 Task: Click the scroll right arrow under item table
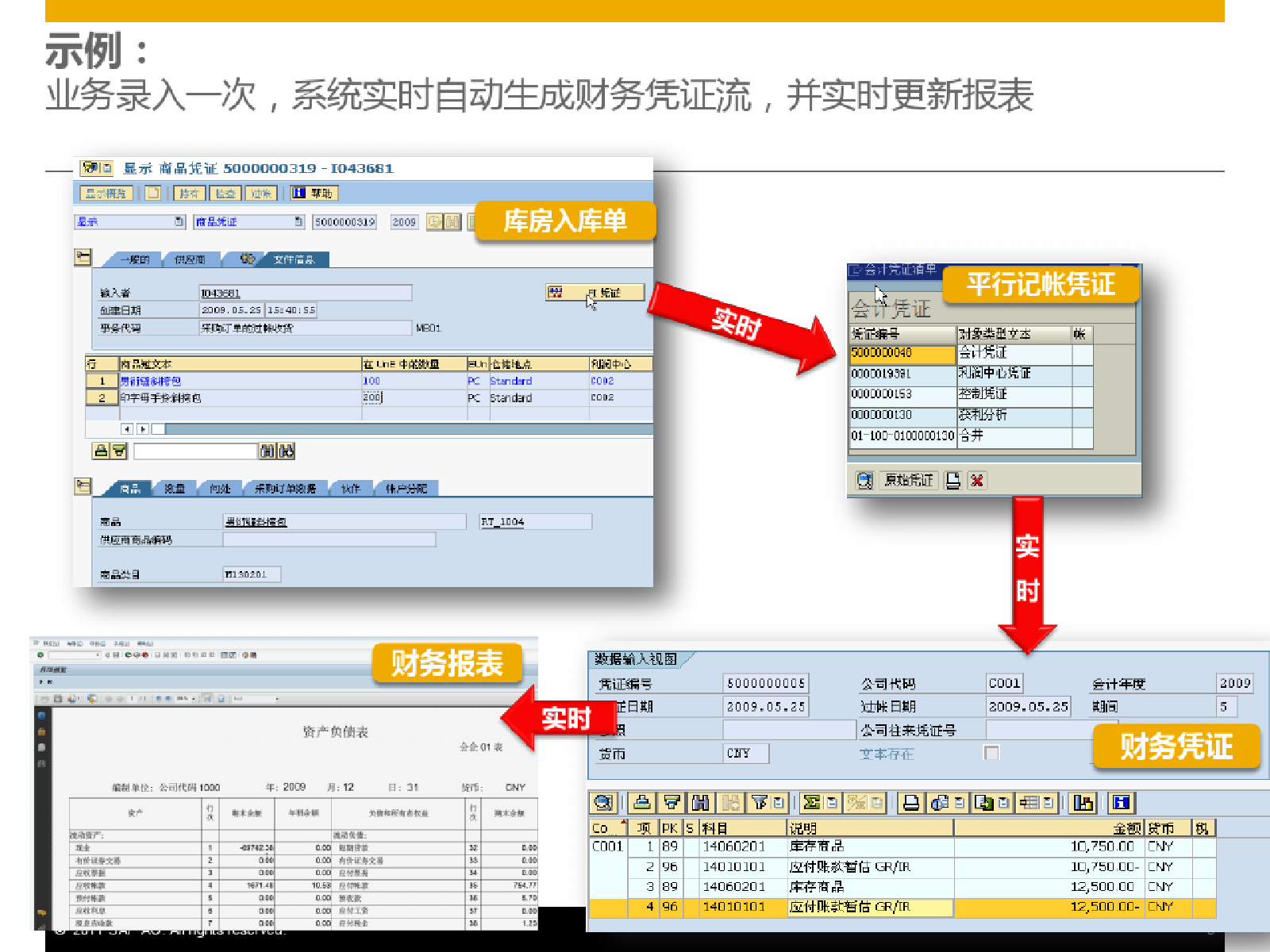click(x=143, y=429)
